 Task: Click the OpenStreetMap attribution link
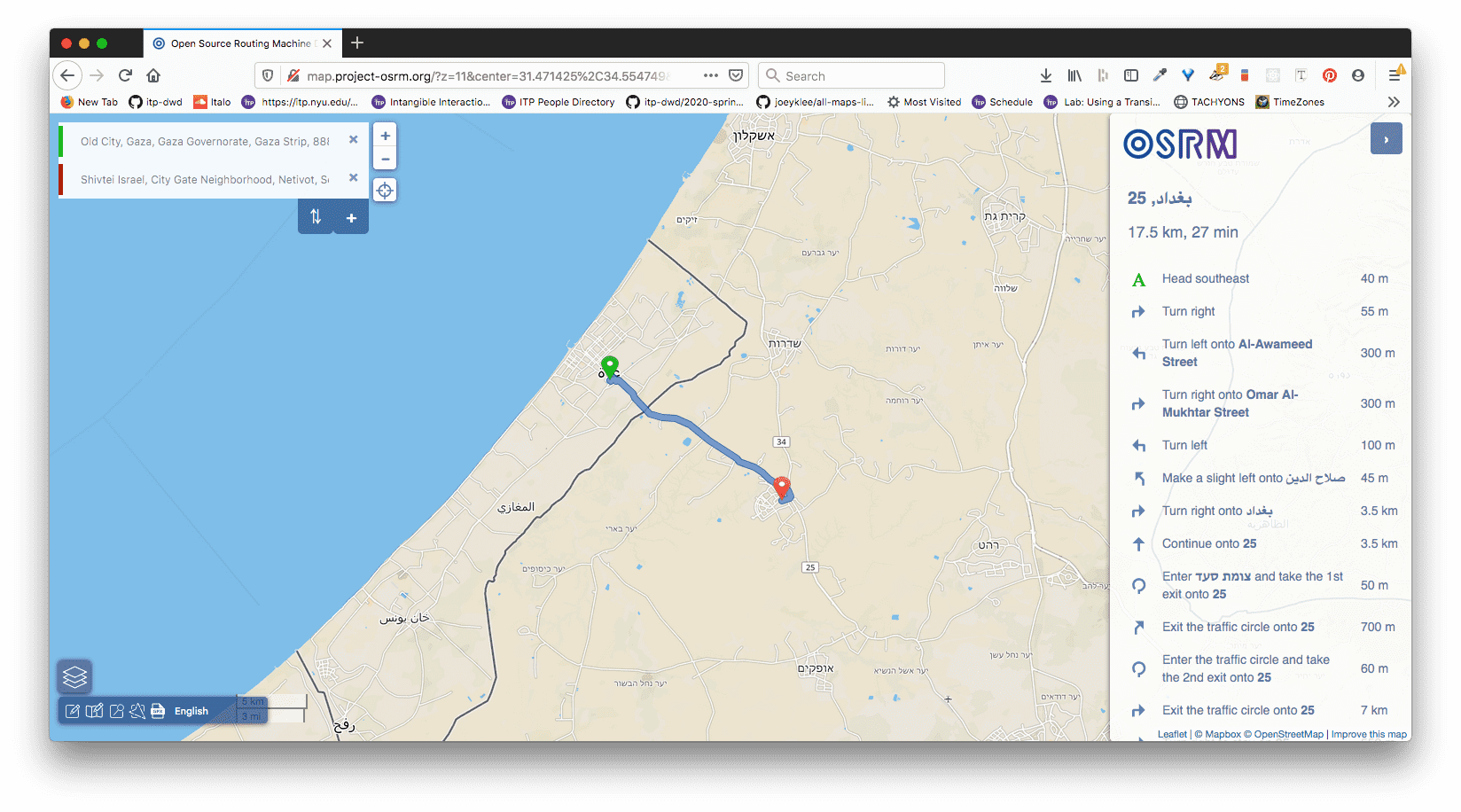(x=1288, y=734)
